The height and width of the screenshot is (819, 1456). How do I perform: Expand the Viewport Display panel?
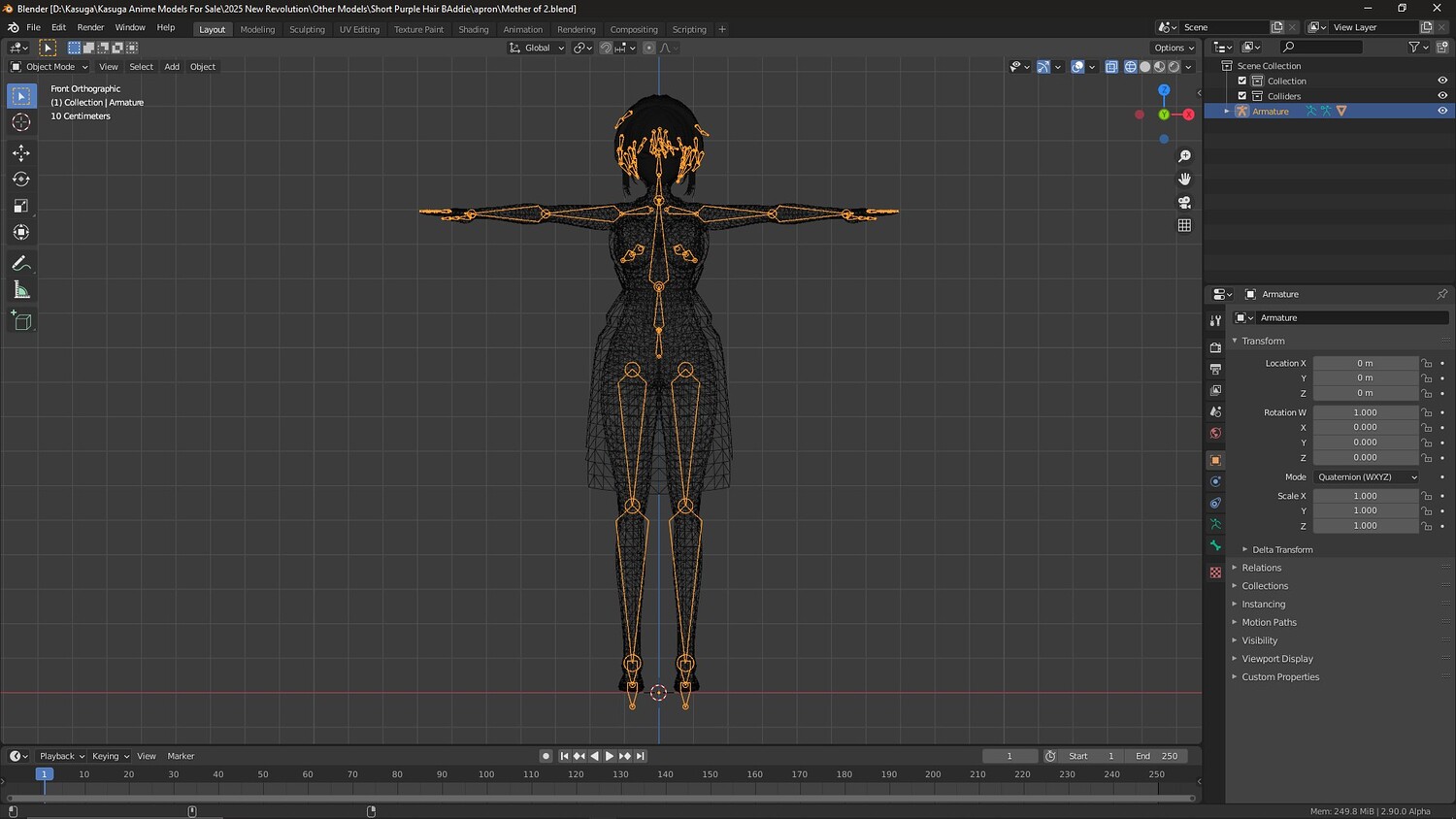coord(1276,659)
